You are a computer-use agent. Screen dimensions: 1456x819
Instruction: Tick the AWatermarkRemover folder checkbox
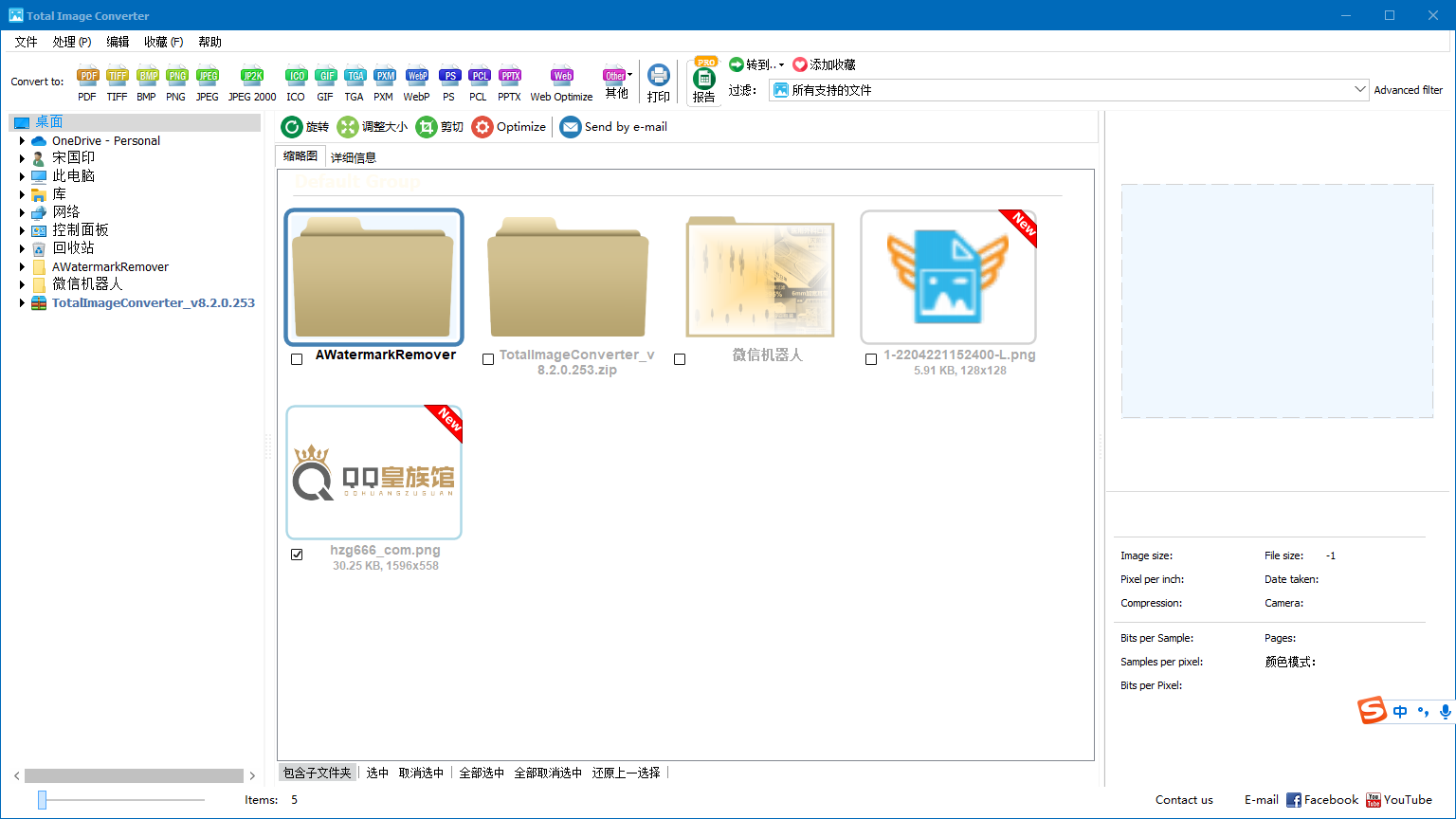click(297, 359)
